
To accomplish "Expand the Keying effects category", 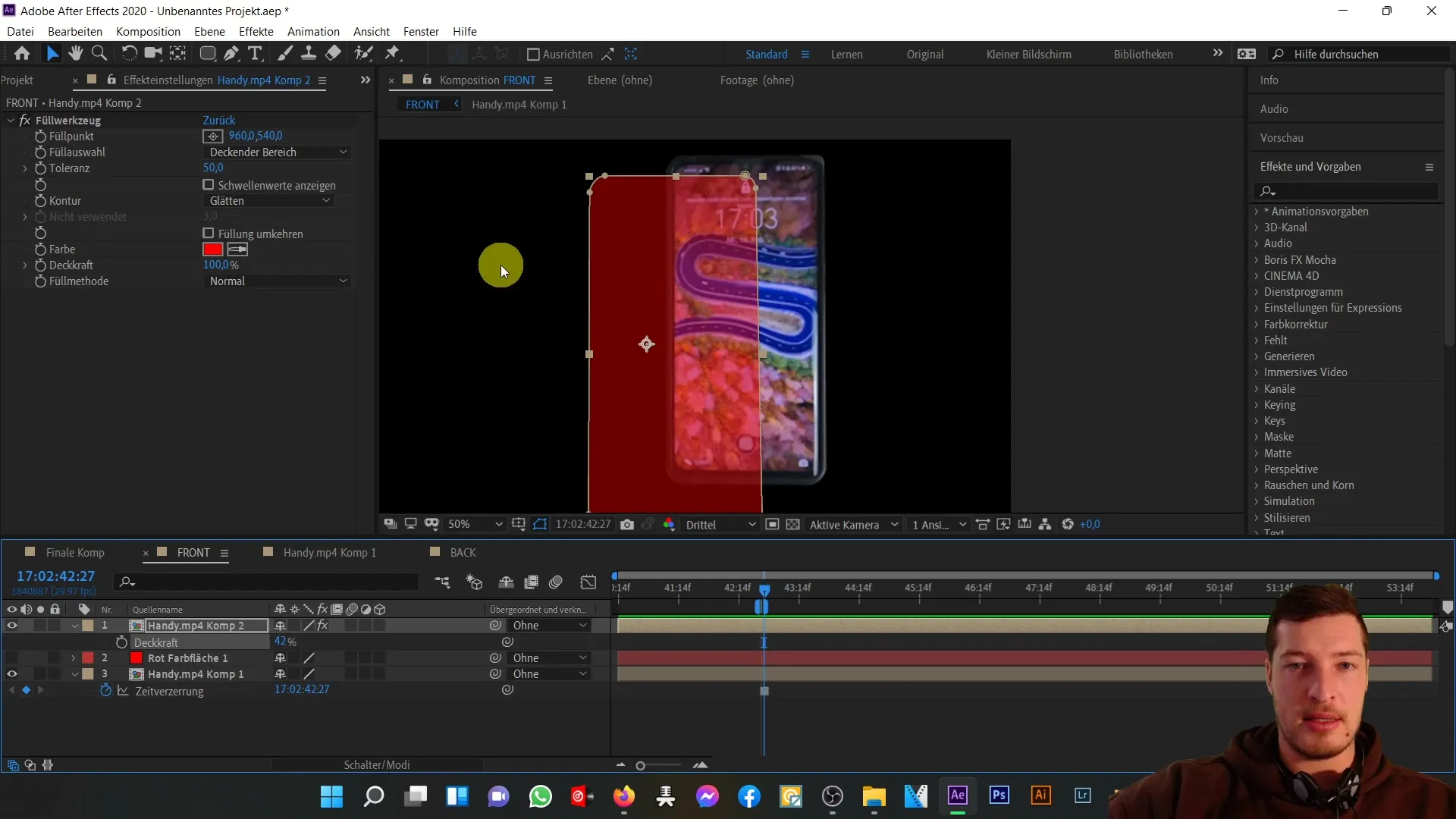I will (x=1257, y=405).
